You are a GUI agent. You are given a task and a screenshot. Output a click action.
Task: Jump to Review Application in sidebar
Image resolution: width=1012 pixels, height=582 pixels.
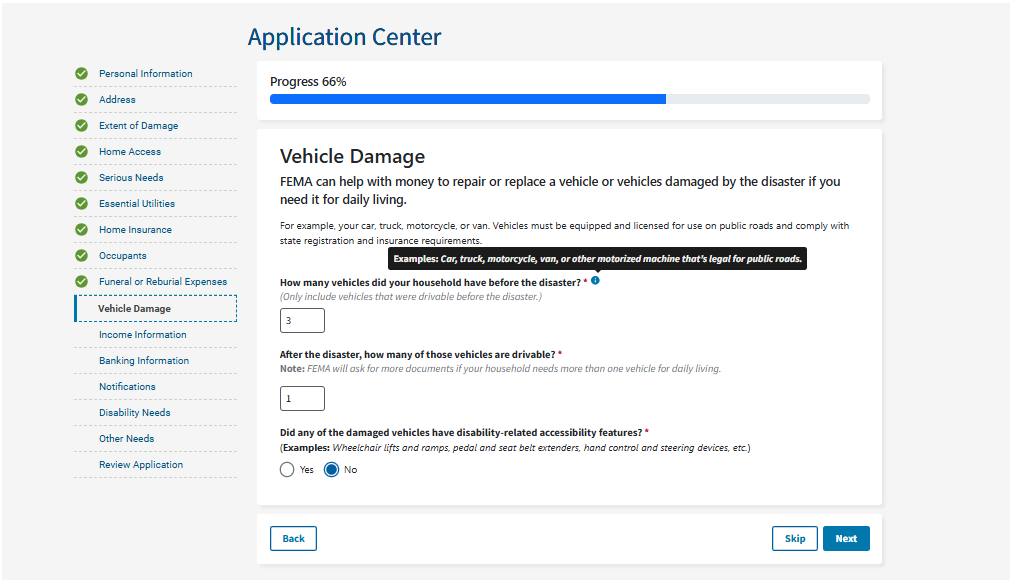(x=140, y=465)
